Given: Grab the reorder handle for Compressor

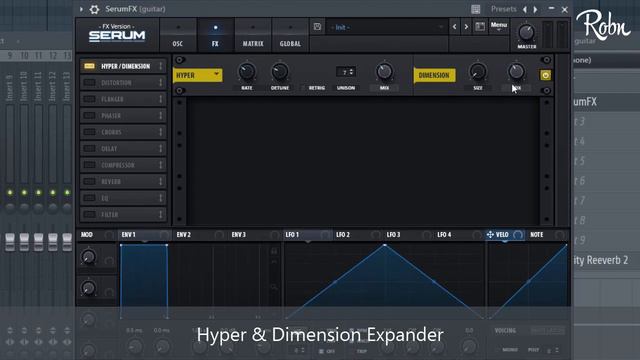Looking at the screenshot, I should [x=161, y=165].
